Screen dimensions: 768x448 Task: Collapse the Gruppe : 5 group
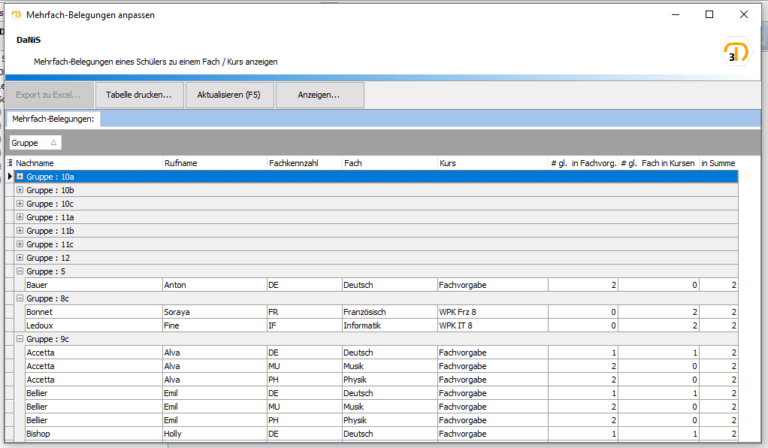(20, 271)
